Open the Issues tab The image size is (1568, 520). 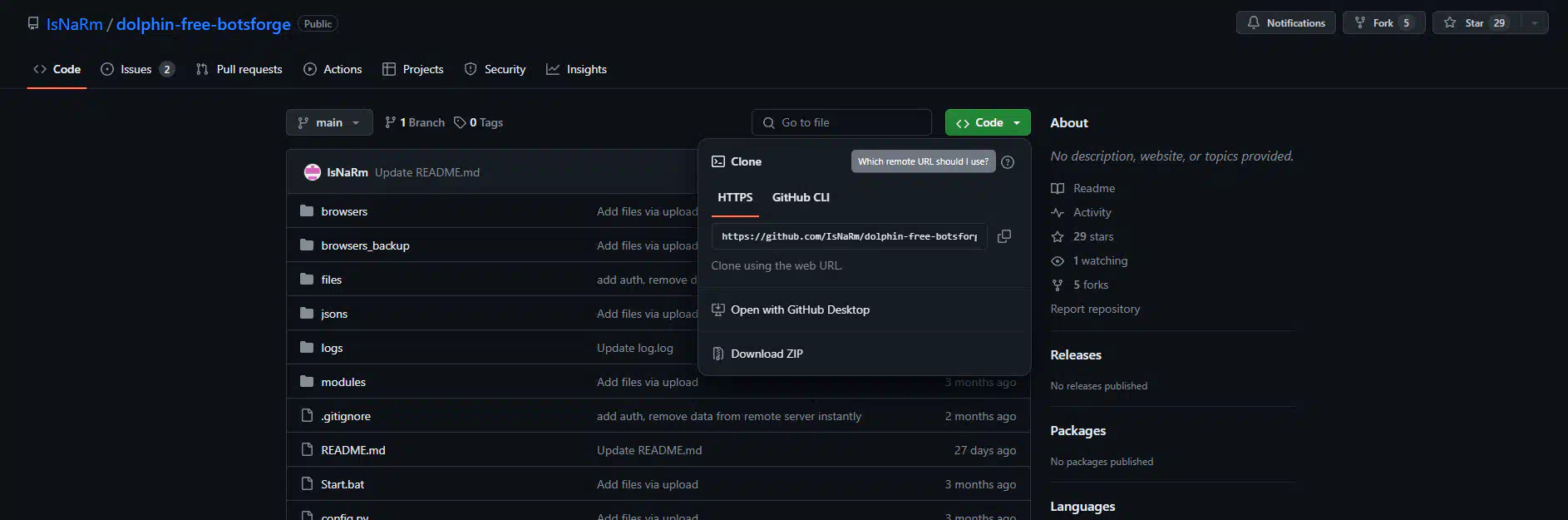pos(136,69)
